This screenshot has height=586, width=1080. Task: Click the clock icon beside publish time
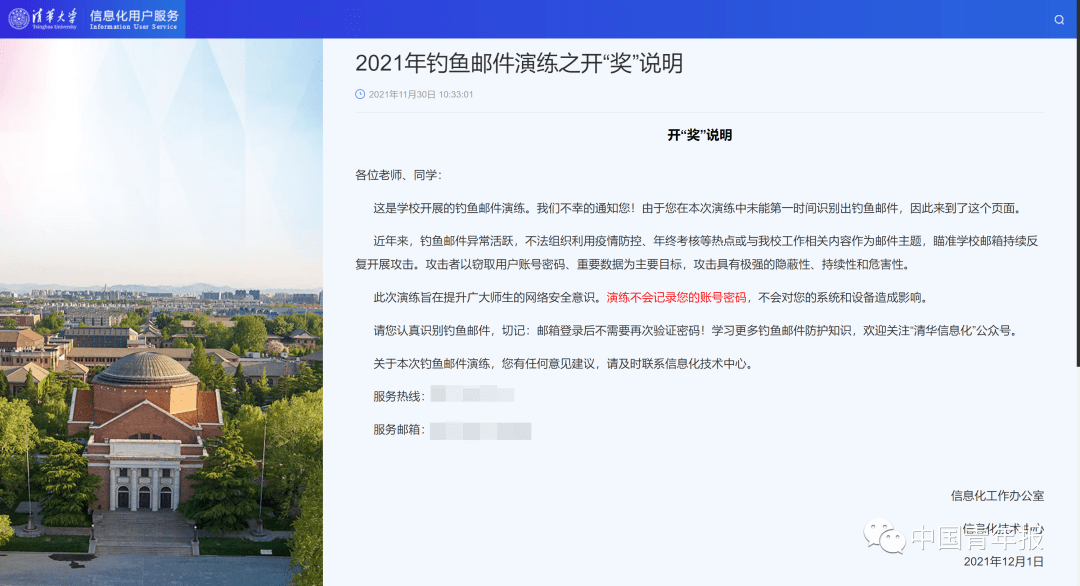(x=360, y=94)
